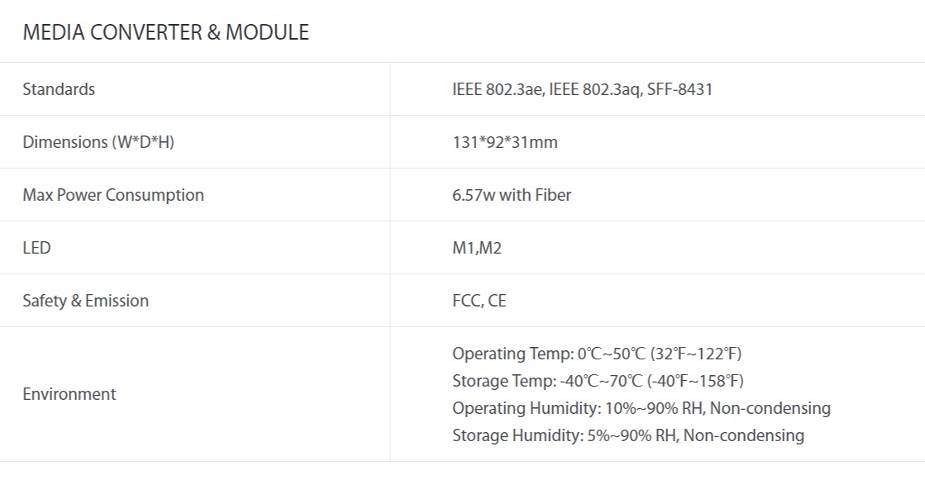
Task: Click the 131*92*31mm dimensions value
Action: (505, 142)
